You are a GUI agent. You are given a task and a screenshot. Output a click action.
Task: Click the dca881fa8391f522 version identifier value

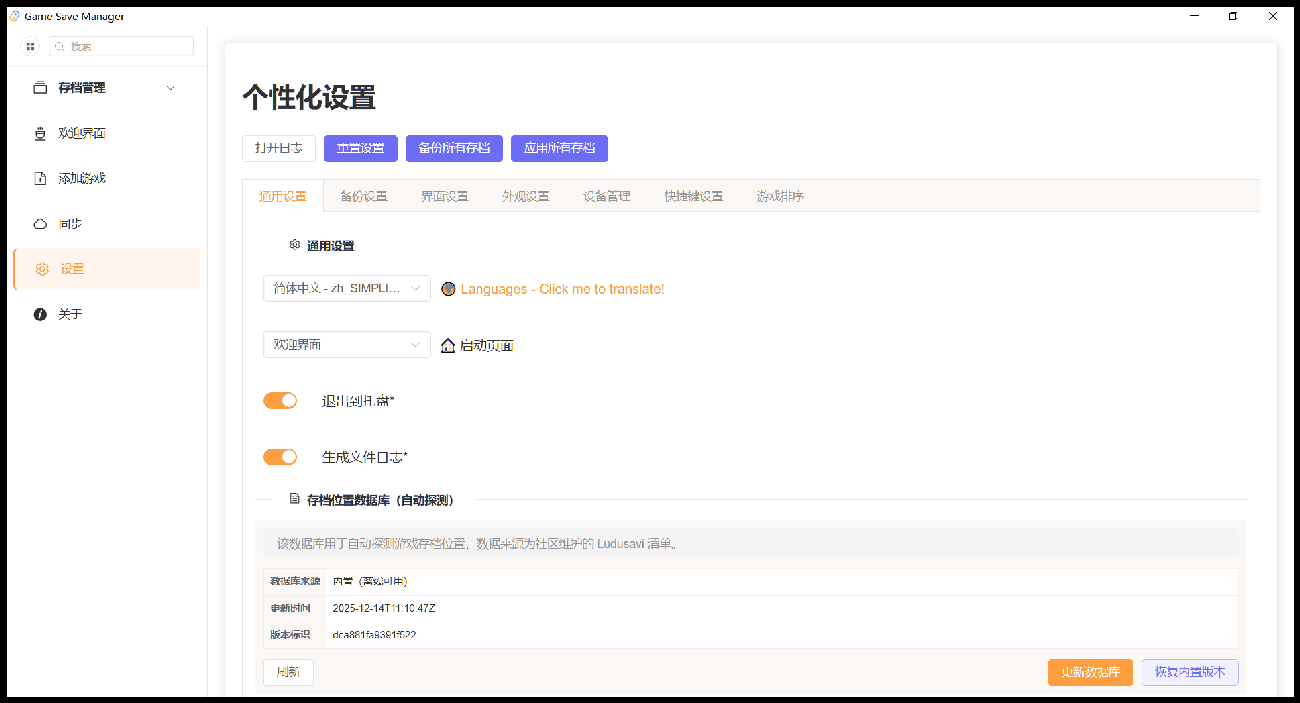(x=374, y=635)
